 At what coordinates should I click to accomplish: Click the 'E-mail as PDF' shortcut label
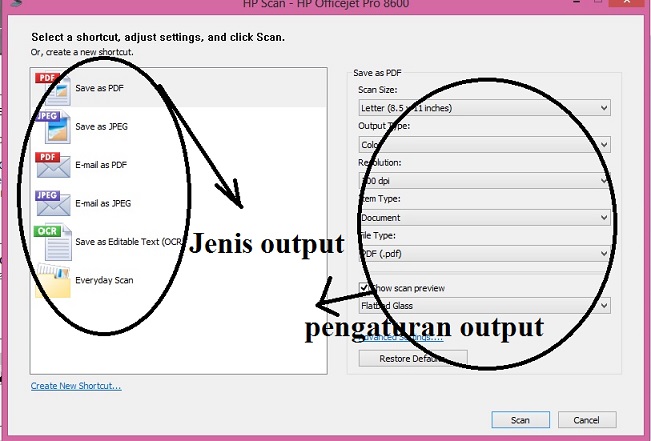[x=101, y=165]
